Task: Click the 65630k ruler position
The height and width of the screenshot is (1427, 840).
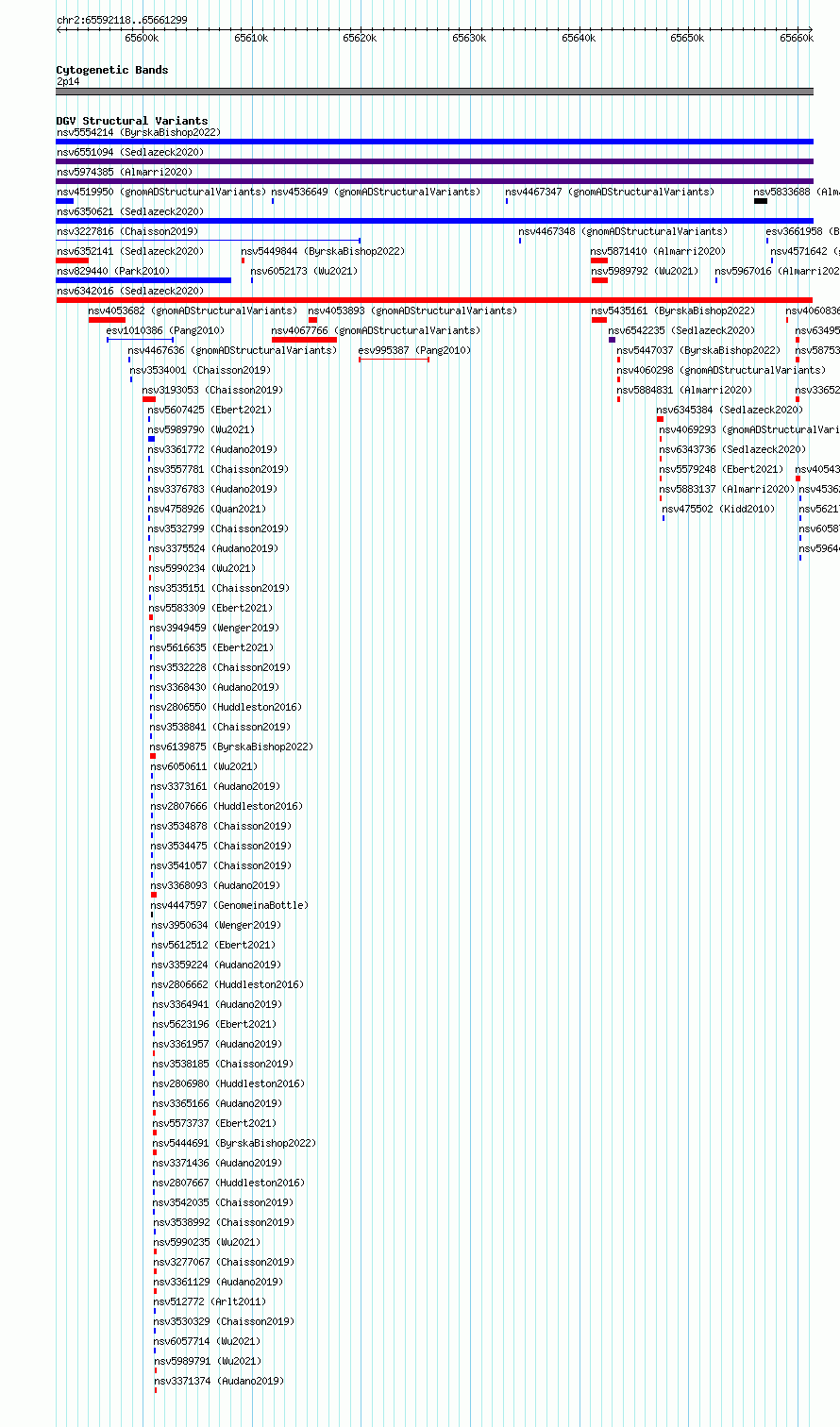Action: point(469,38)
